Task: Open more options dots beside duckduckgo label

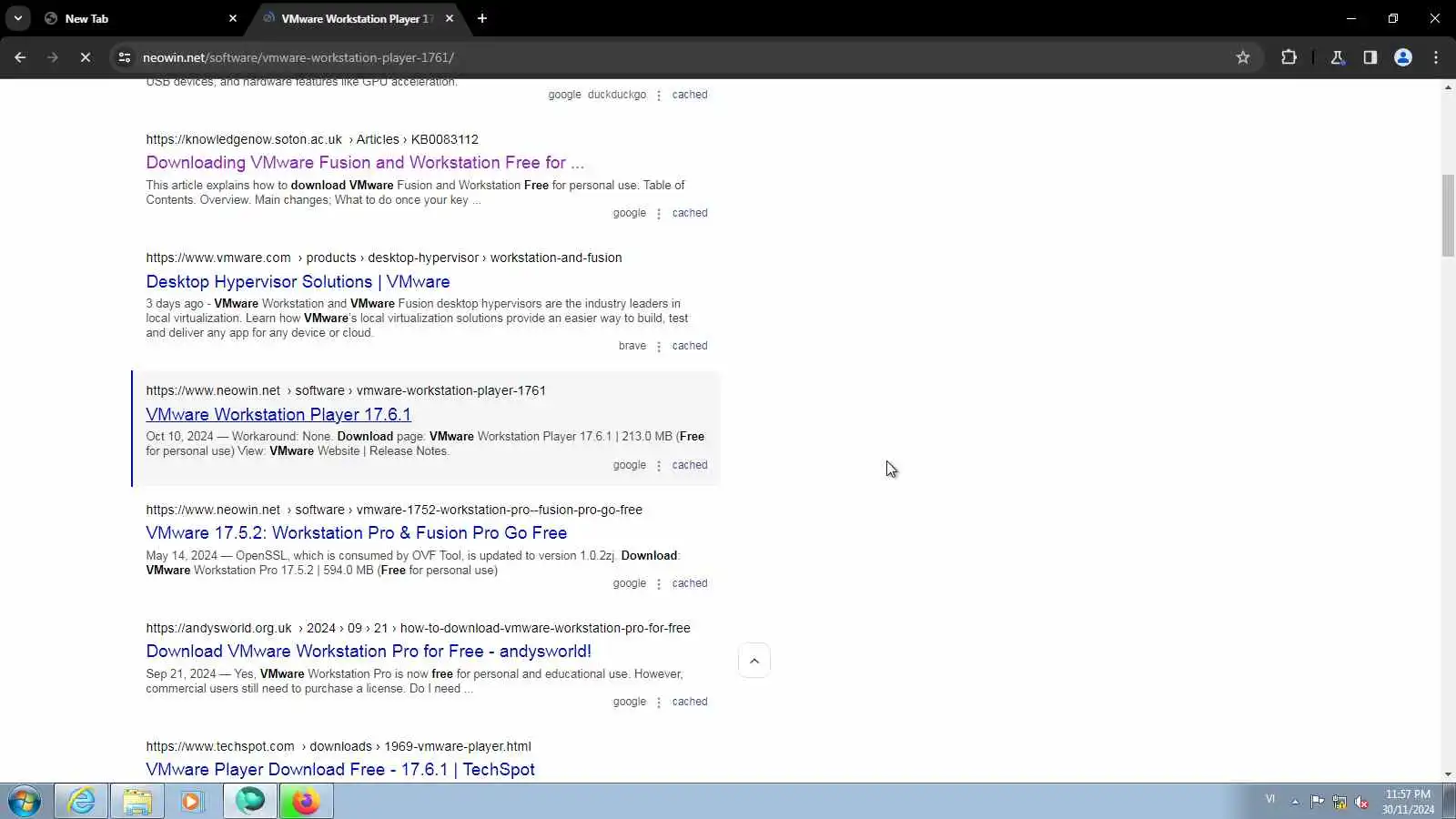Action: point(659,96)
